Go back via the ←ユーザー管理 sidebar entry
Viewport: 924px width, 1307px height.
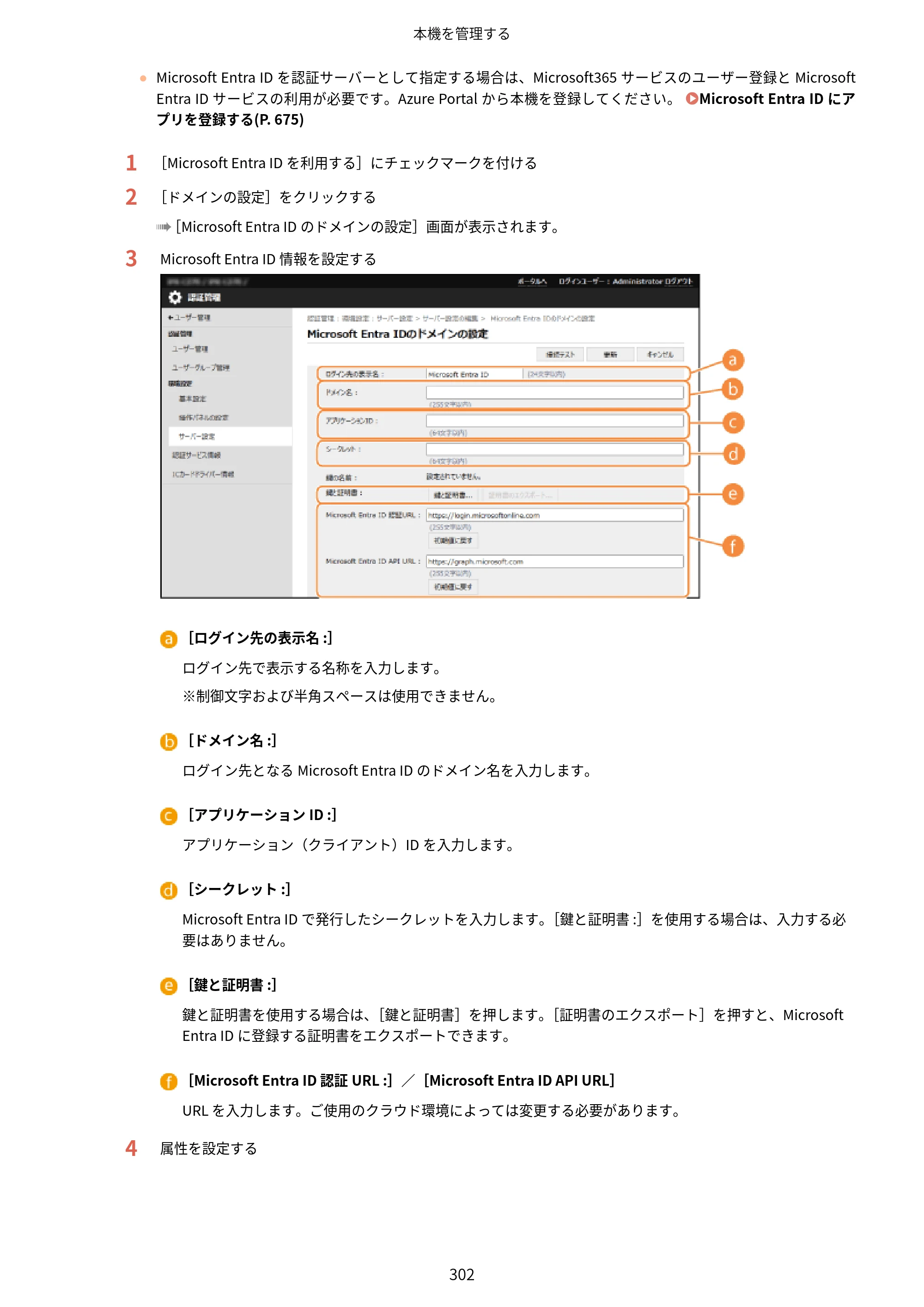pos(189,318)
